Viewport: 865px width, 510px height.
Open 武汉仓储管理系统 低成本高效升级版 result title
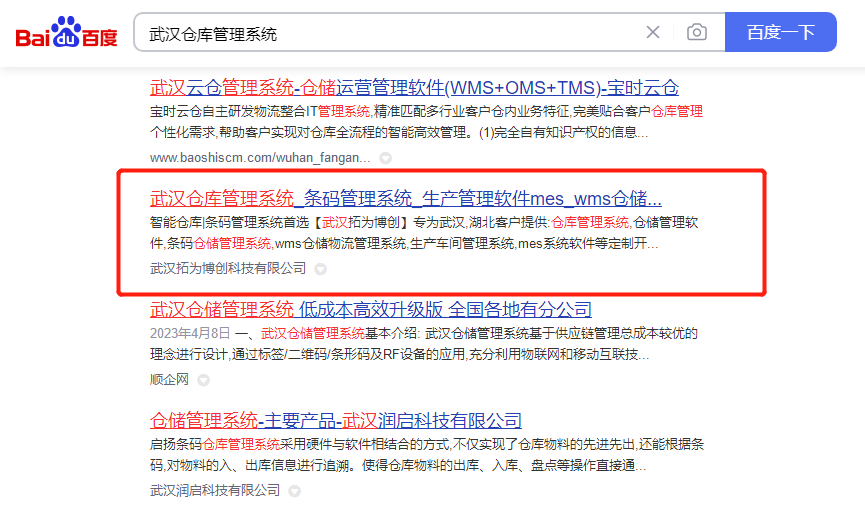pos(371,309)
